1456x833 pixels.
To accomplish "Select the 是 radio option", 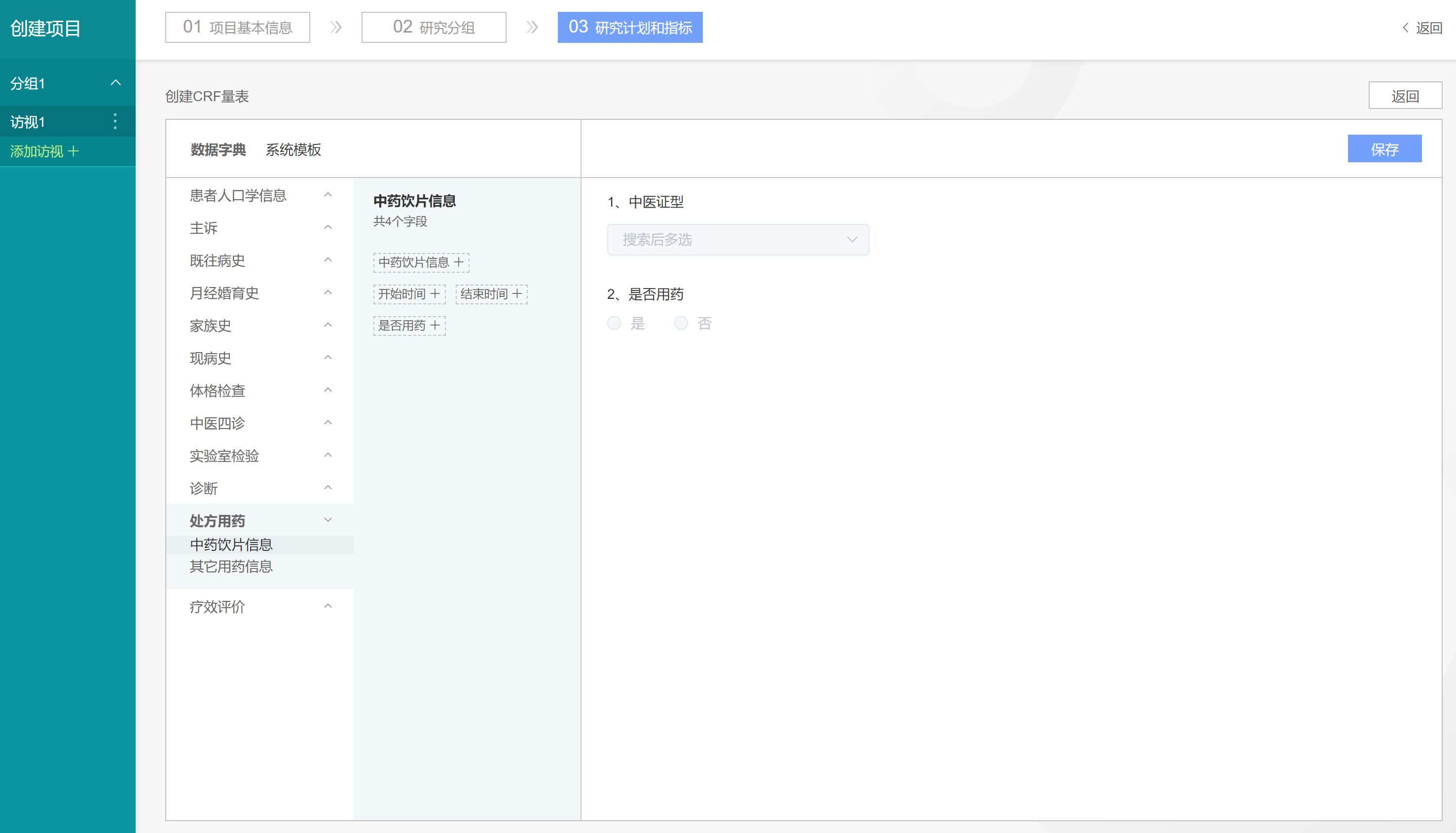I will (614, 323).
